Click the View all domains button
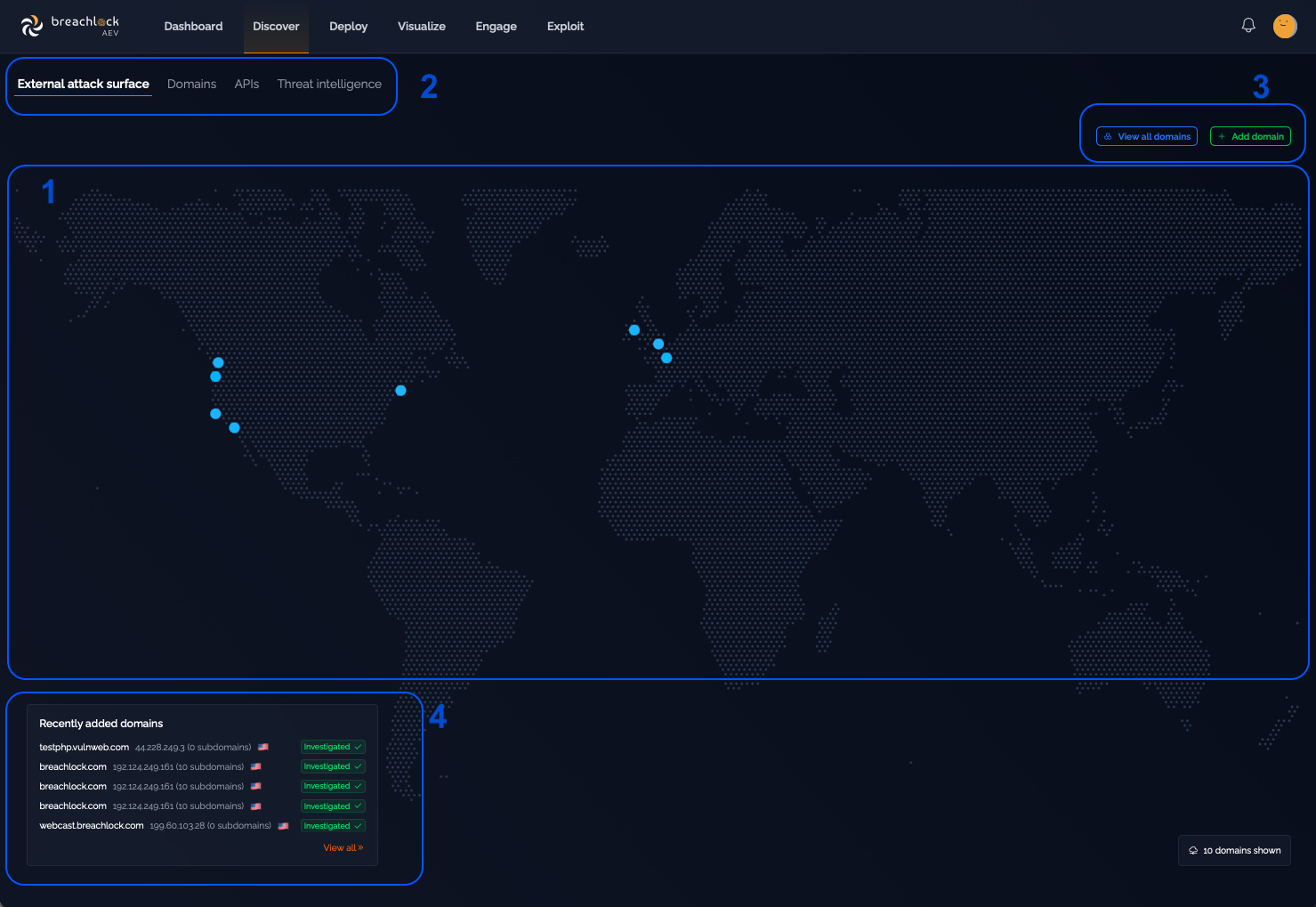This screenshot has height=907, width=1316. (x=1147, y=136)
